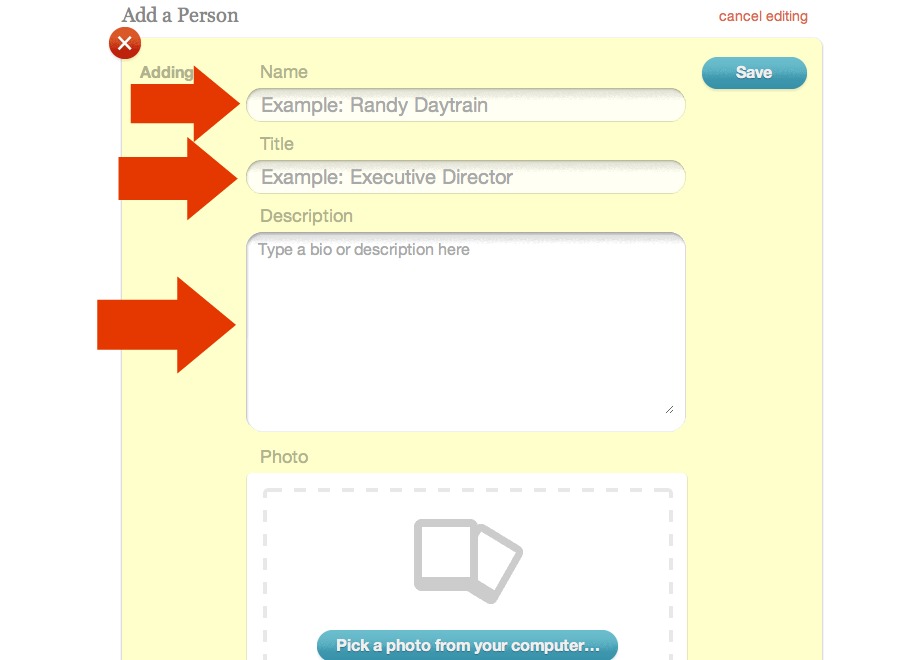Click the cancel editing link

[x=763, y=16]
